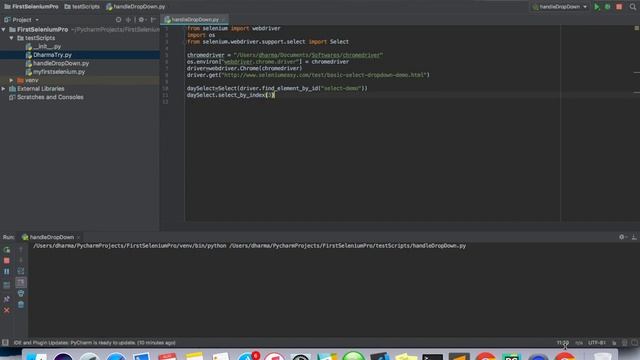This screenshot has width=640, height=360.
Task: Click the seleniumeasy URL string in code
Action: coord(324,75)
